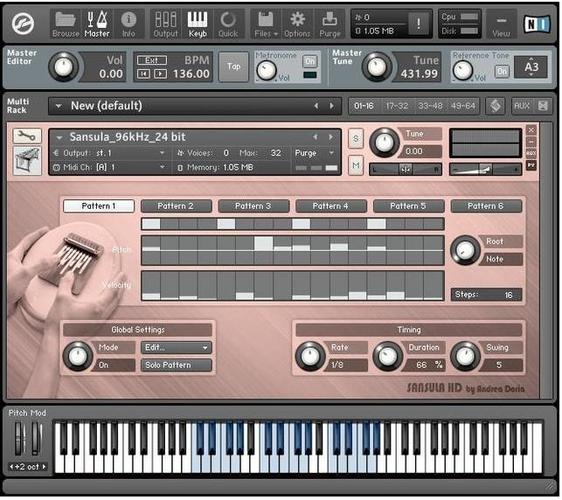Open the New (default) multi dropdown
This screenshot has height=500, width=562.
58,106
